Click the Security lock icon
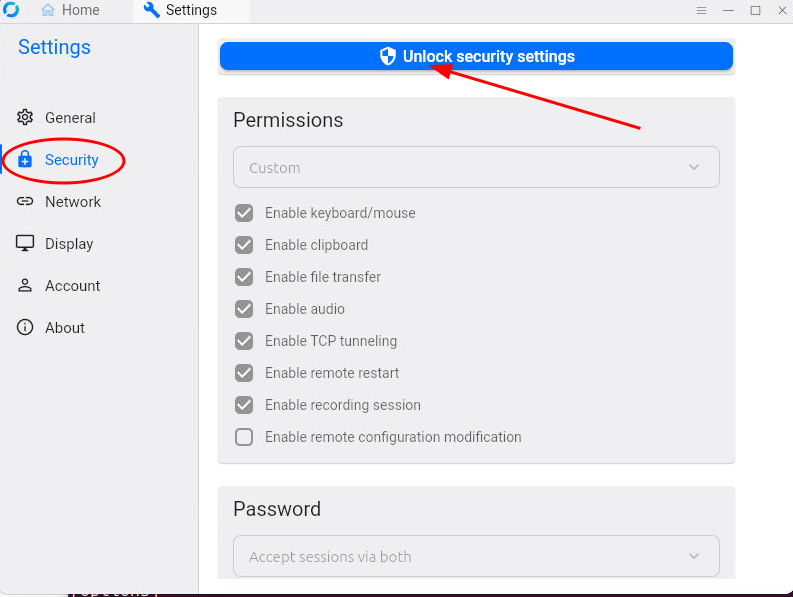The width and height of the screenshot is (793, 597). (25, 159)
